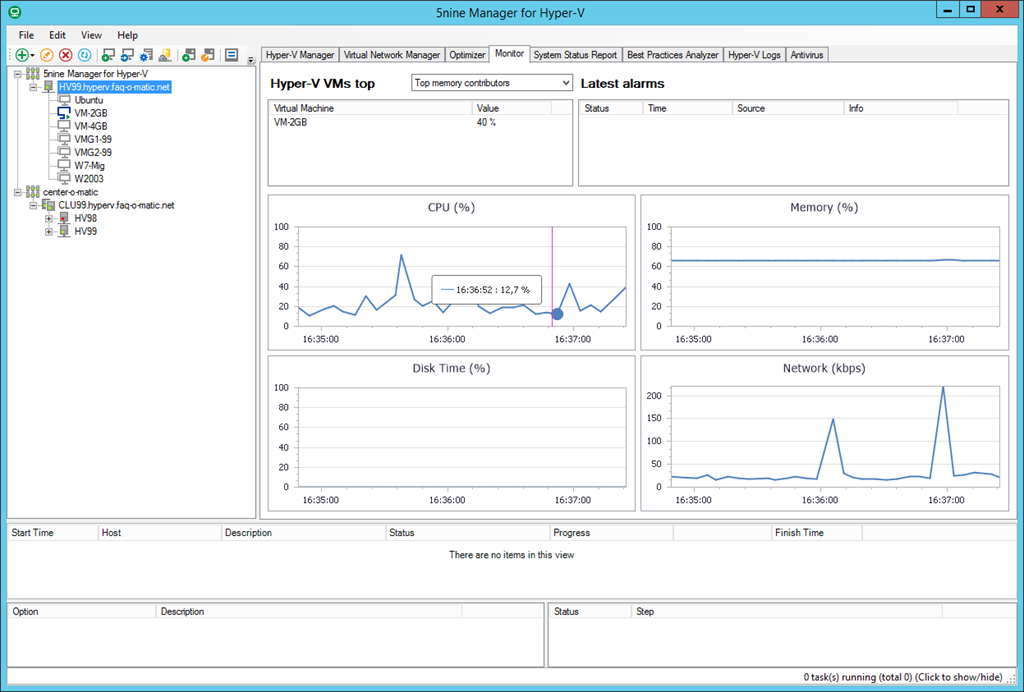Click the running VM-2GB icon in tree
Image resolution: width=1024 pixels, height=692 pixels.
point(64,113)
